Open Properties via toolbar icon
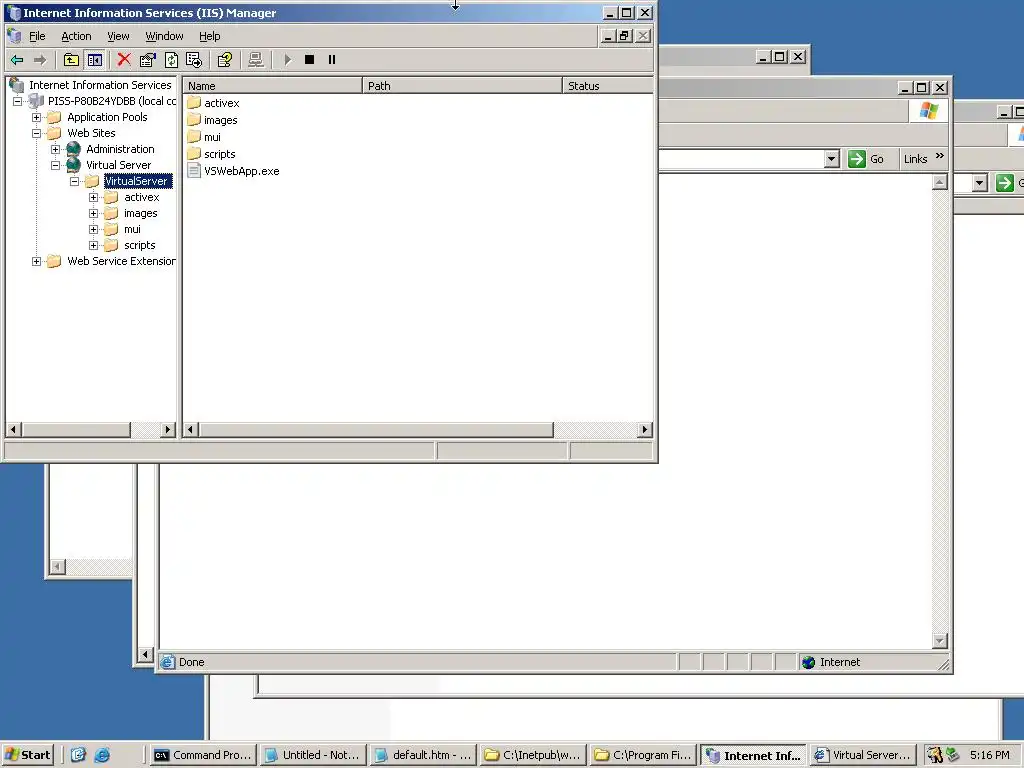This screenshot has width=1024, height=768. coord(148,60)
